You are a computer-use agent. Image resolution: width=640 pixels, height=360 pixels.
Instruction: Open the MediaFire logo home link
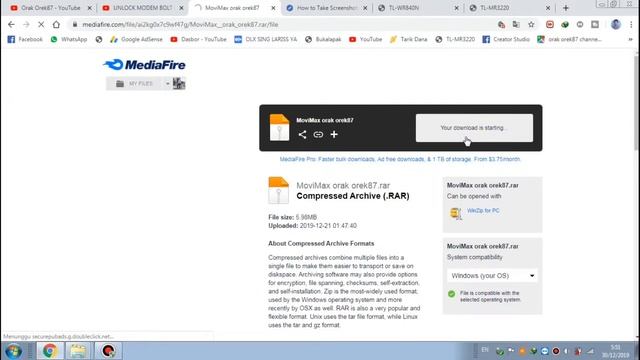(x=144, y=64)
